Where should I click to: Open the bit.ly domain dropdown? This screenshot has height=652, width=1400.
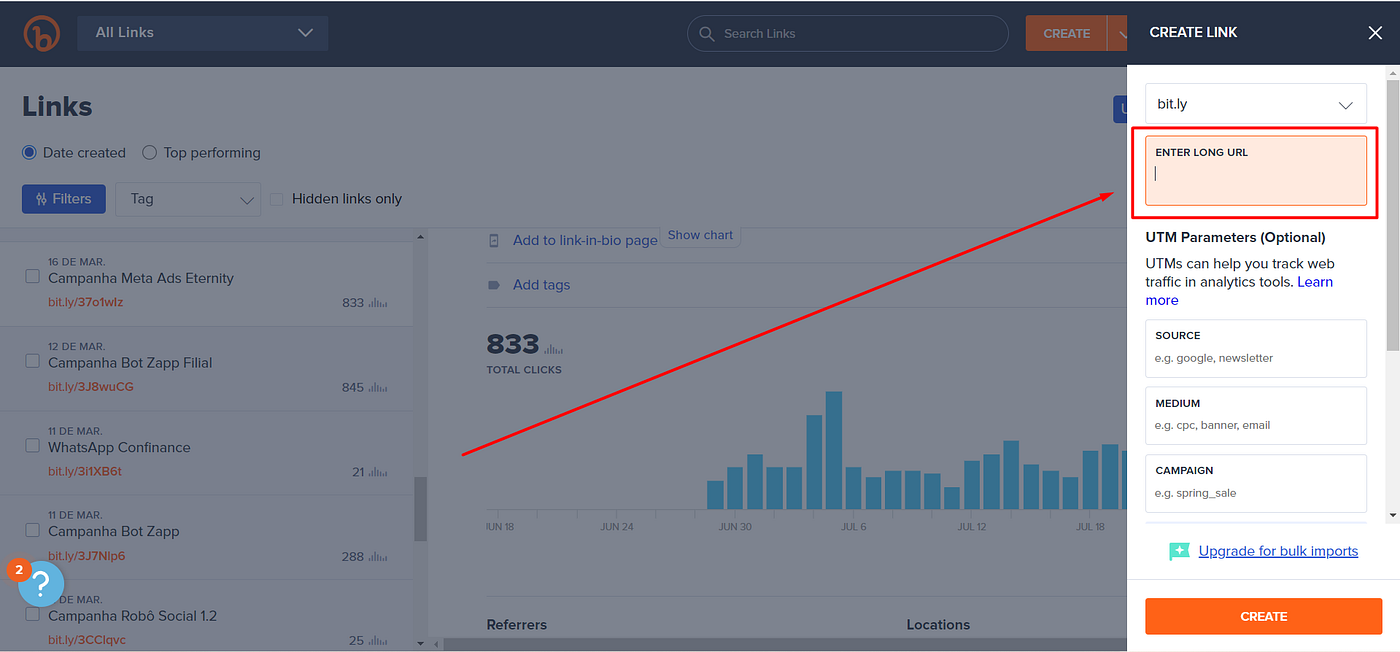[1255, 103]
